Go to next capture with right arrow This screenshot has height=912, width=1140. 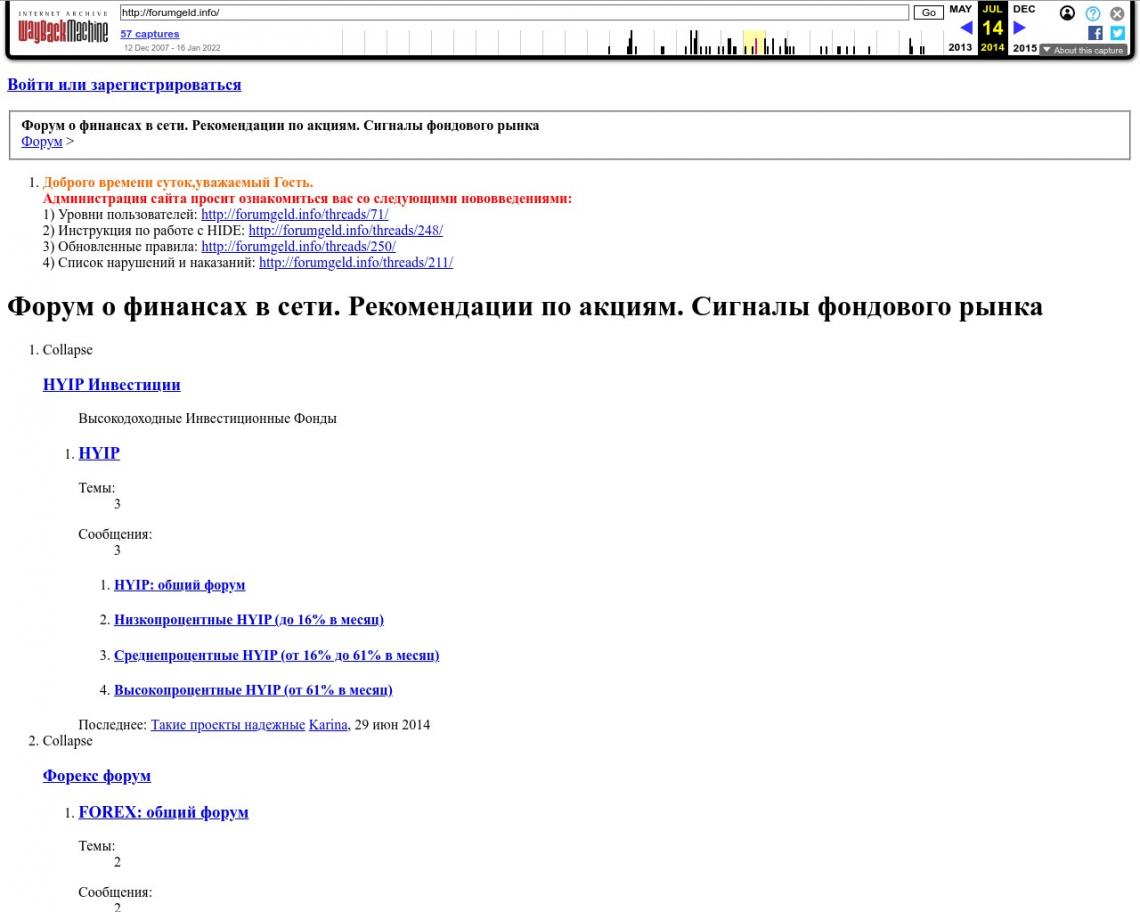(x=1019, y=28)
